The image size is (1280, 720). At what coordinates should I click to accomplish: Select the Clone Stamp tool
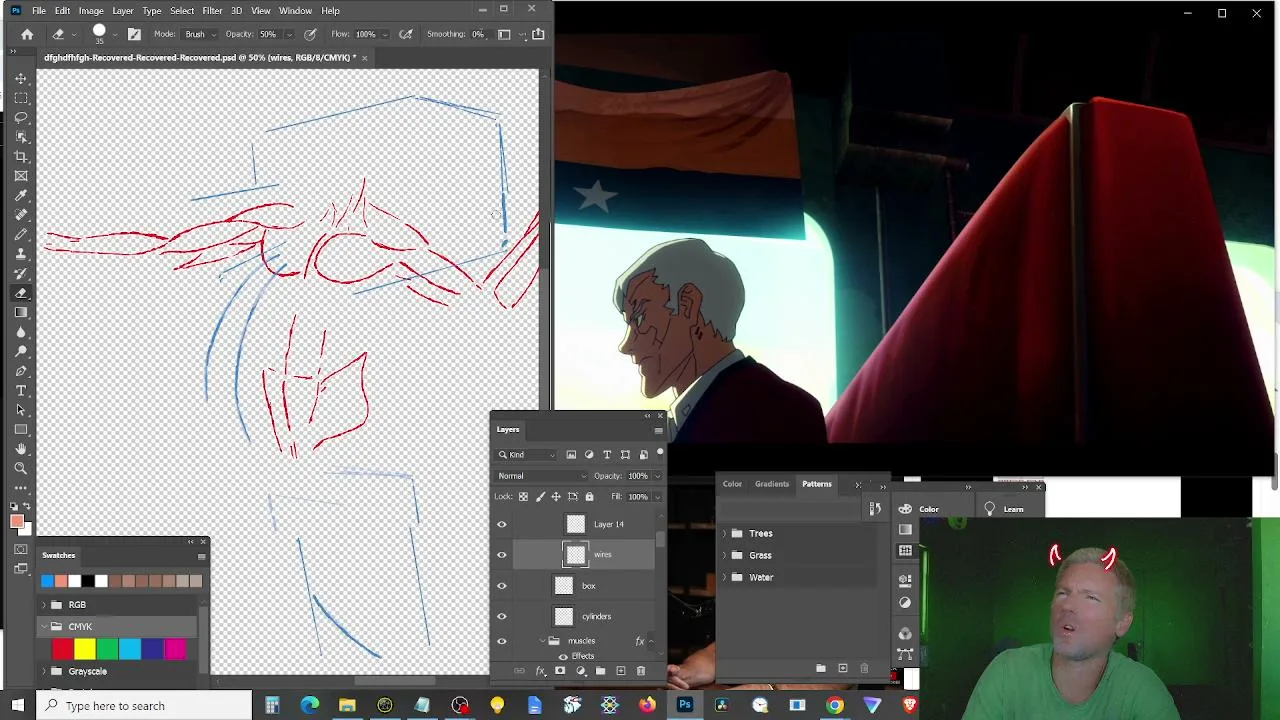click(21, 254)
